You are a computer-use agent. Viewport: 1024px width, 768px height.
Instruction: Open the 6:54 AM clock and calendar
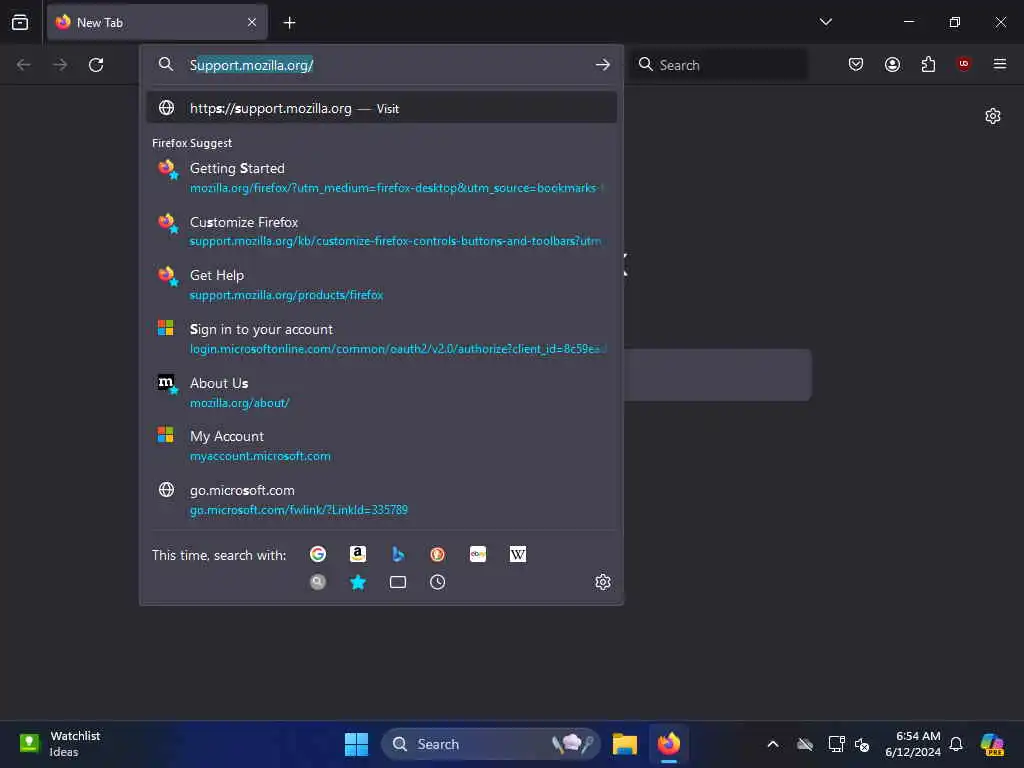(912, 744)
